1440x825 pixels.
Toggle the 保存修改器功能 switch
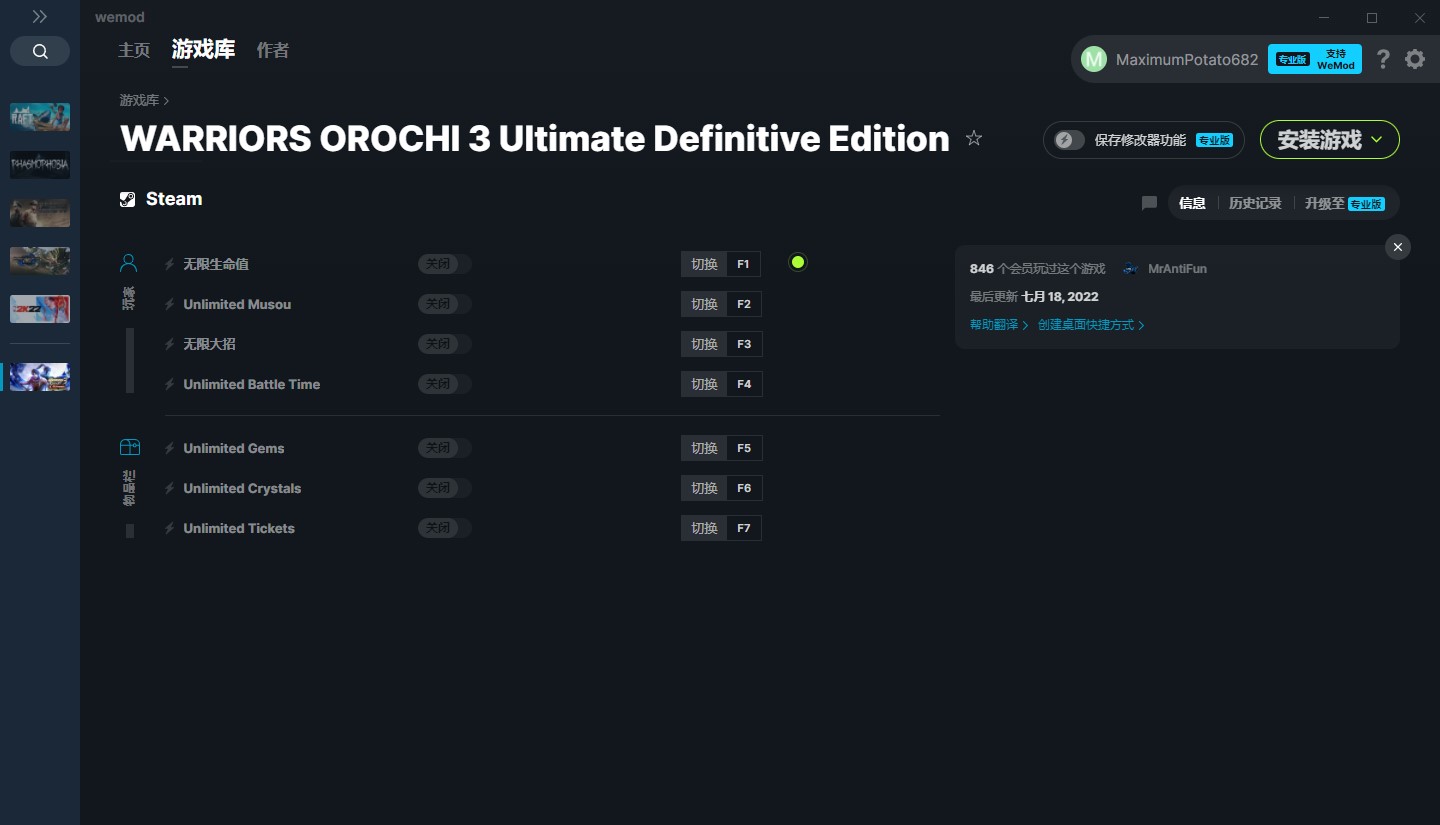click(x=1069, y=140)
